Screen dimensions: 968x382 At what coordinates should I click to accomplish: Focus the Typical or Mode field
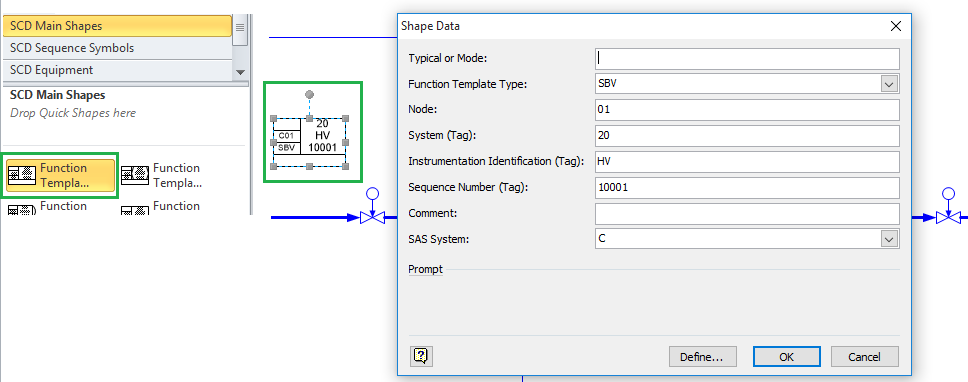pyautogui.click(x=747, y=59)
